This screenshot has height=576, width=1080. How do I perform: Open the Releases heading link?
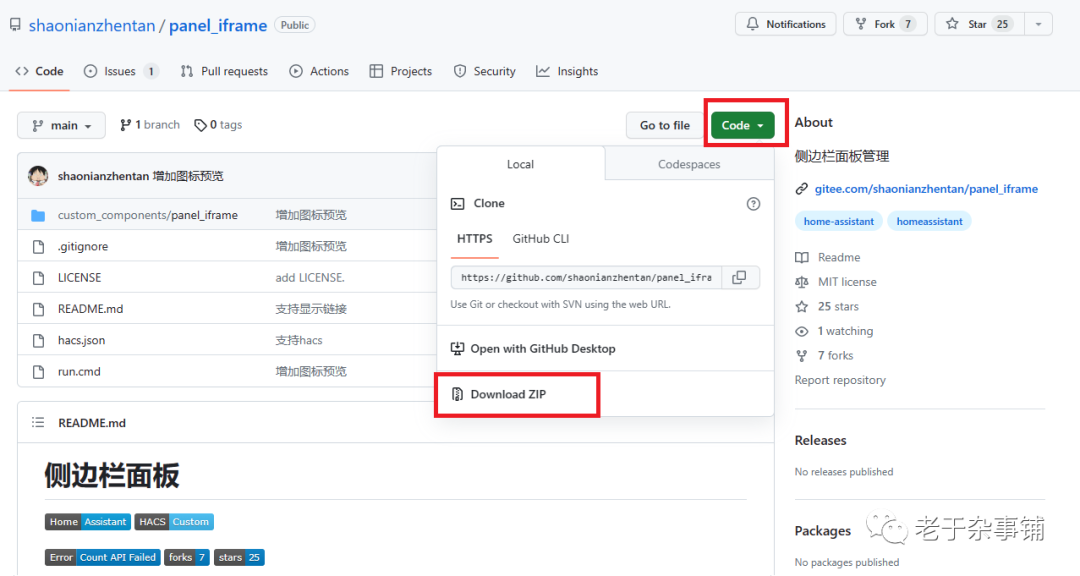pyautogui.click(x=820, y=440)
